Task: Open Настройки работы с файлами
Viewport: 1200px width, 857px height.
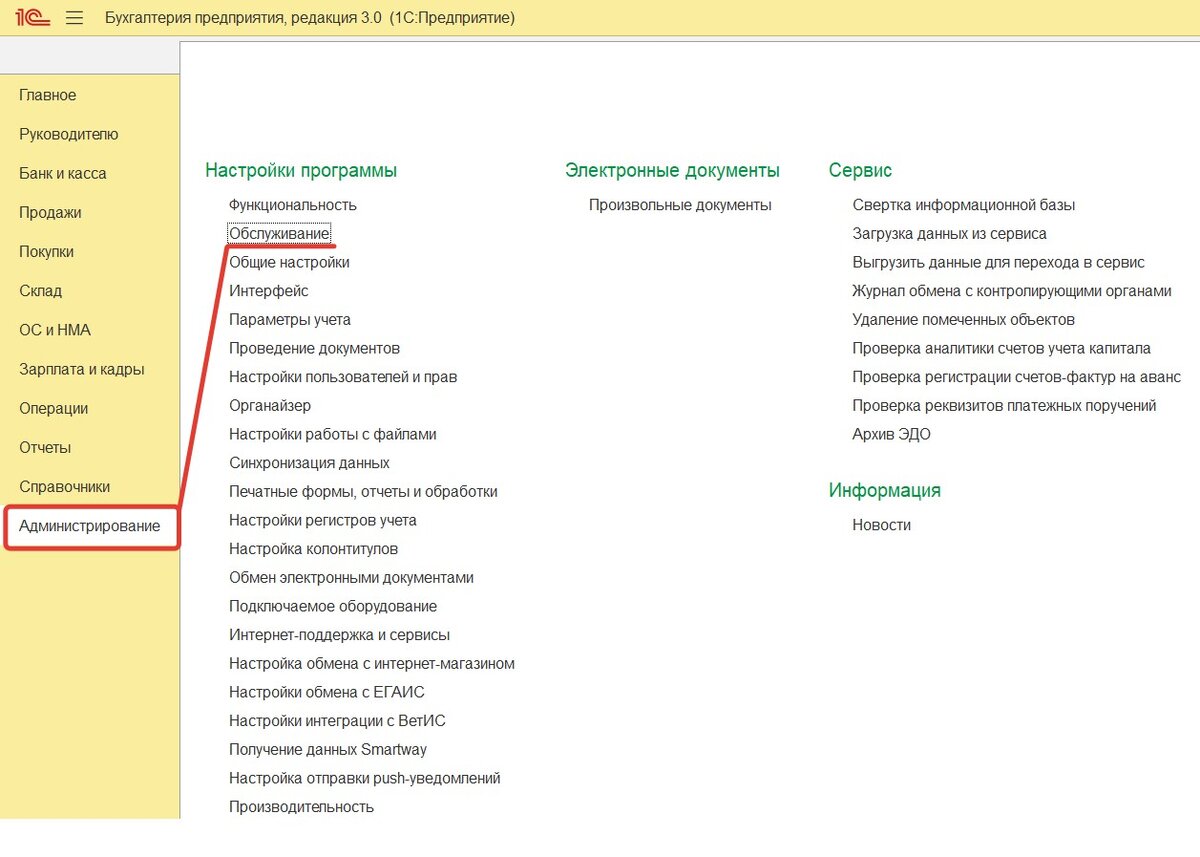Action: (333, 434)
